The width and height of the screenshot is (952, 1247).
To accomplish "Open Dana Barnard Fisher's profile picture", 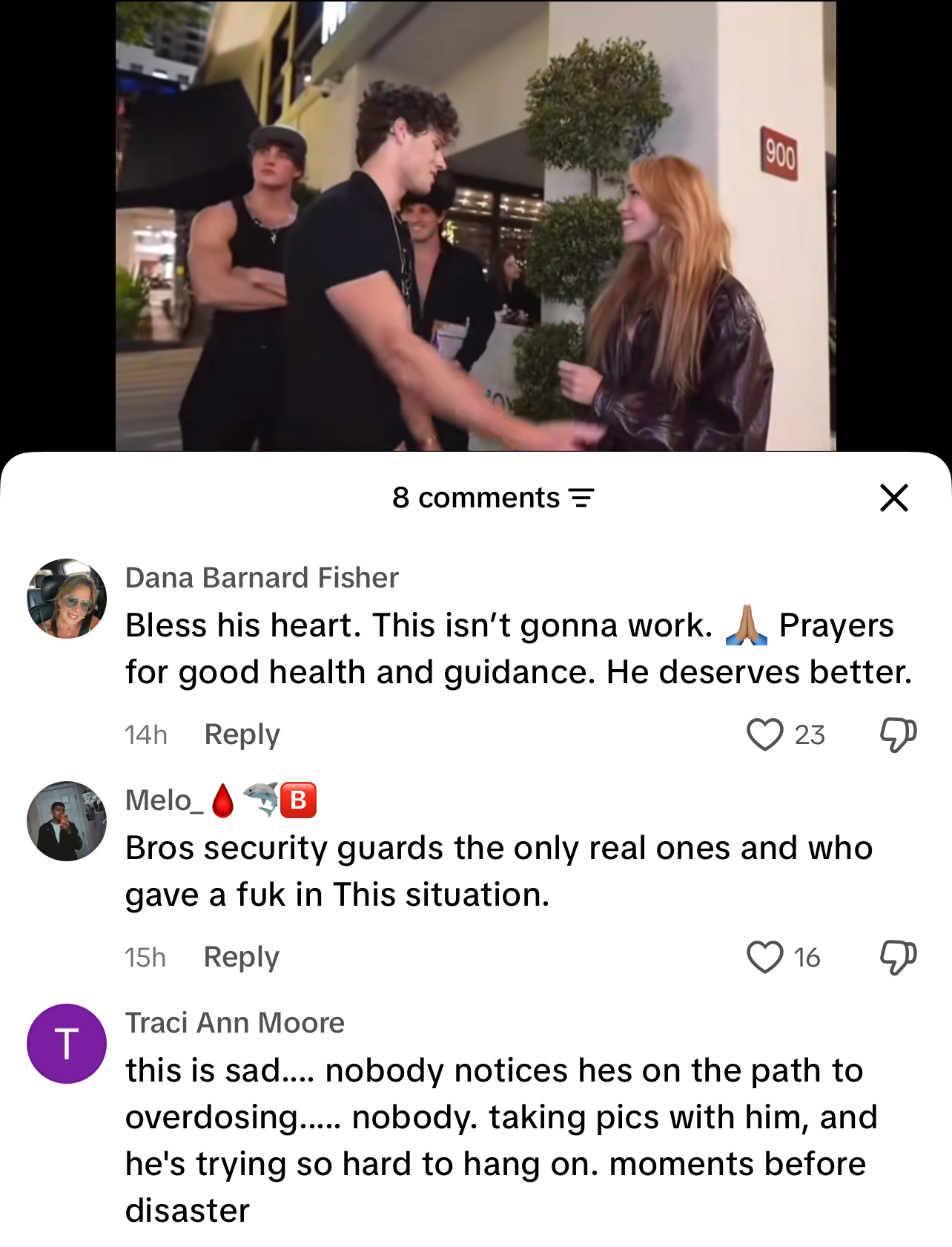I will [67, 599].
